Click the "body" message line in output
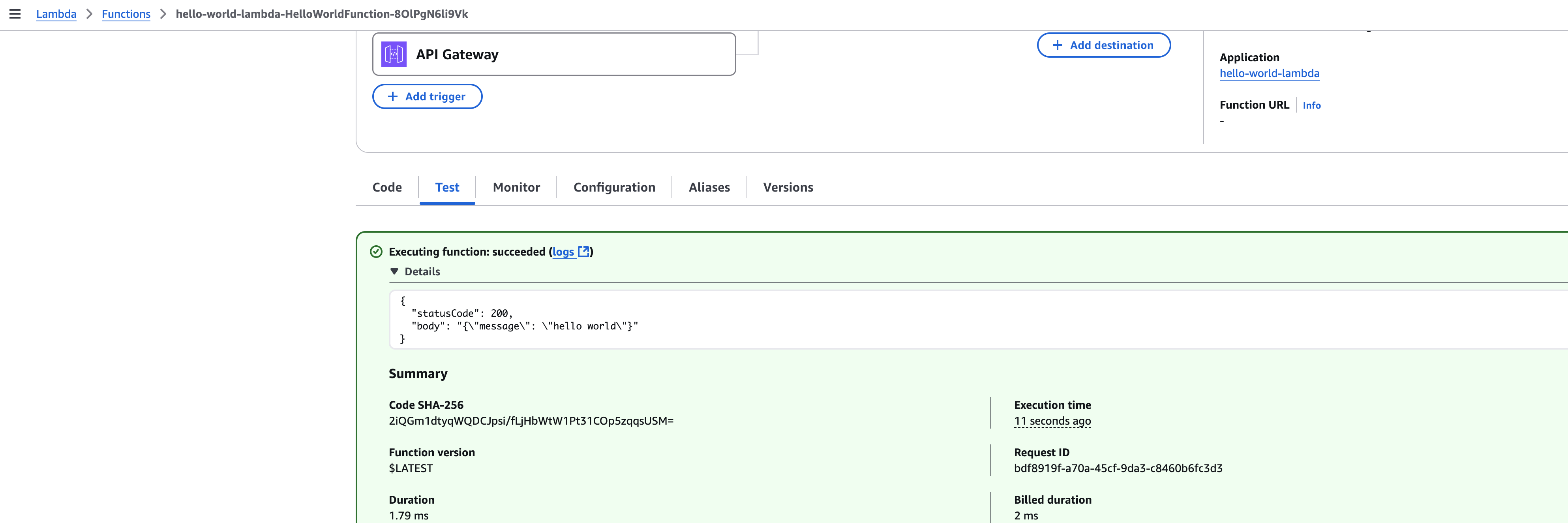1568x523 pixels. tap(525, 326)
